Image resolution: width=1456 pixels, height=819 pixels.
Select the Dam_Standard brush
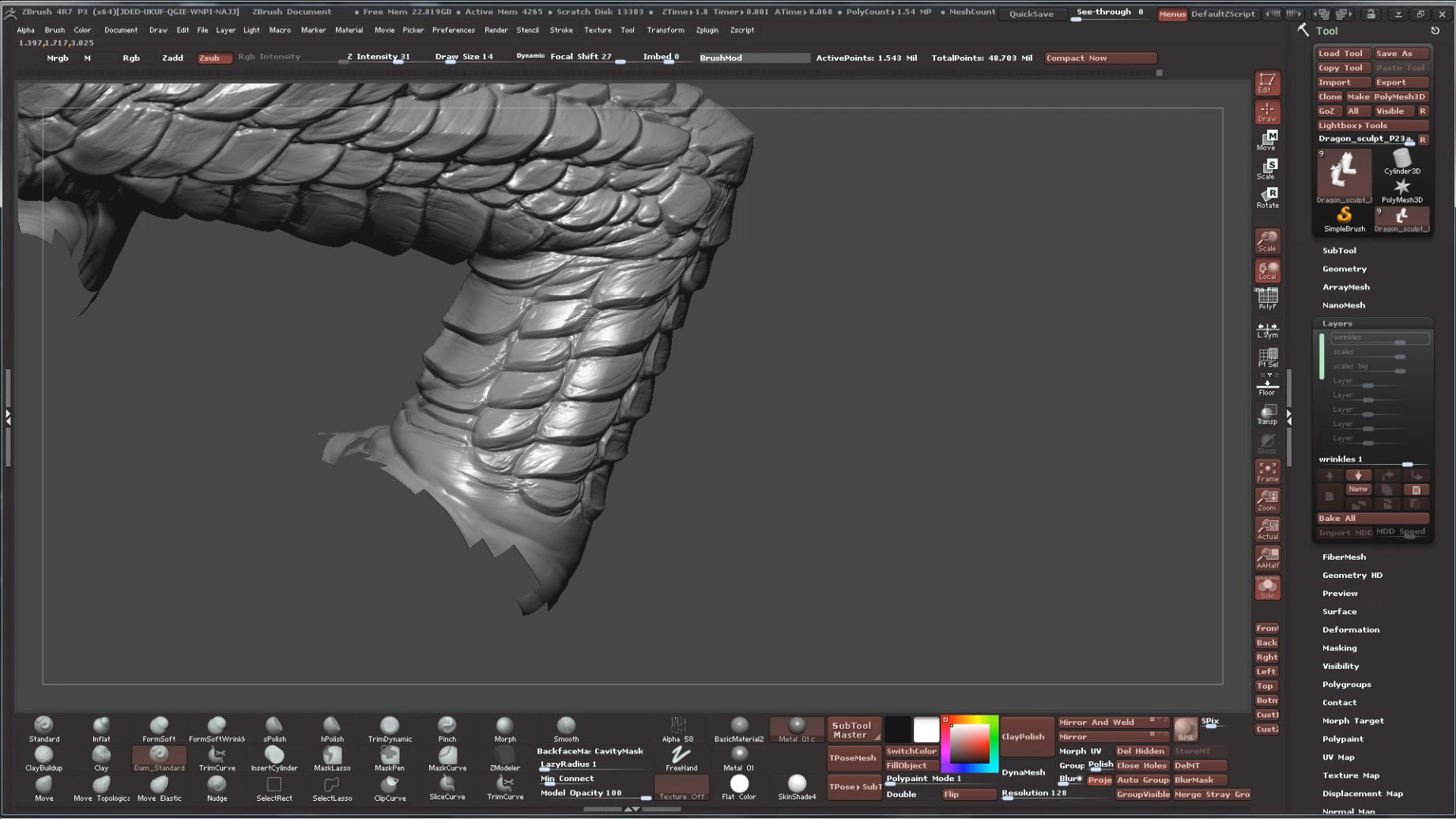tap(159, 758)
